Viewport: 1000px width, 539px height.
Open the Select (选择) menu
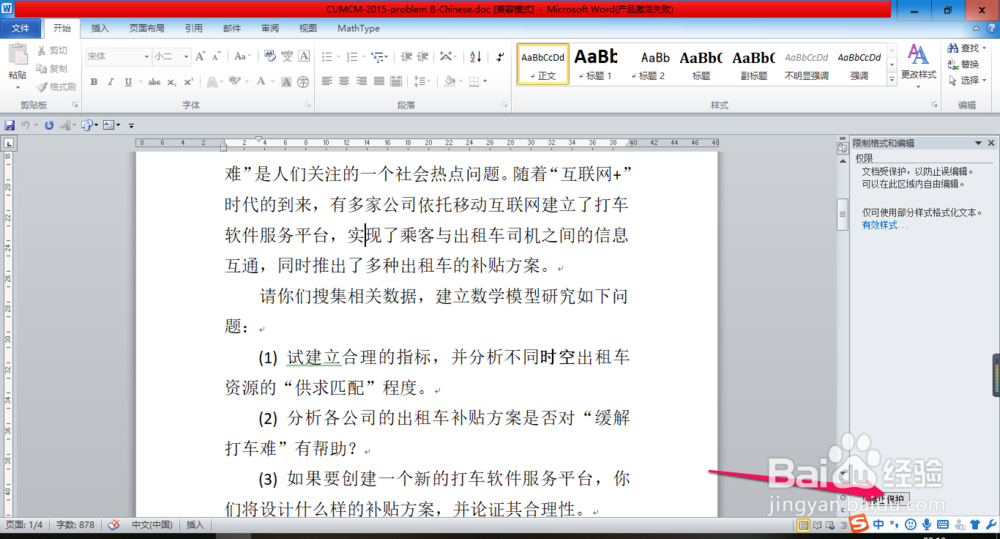966,80
